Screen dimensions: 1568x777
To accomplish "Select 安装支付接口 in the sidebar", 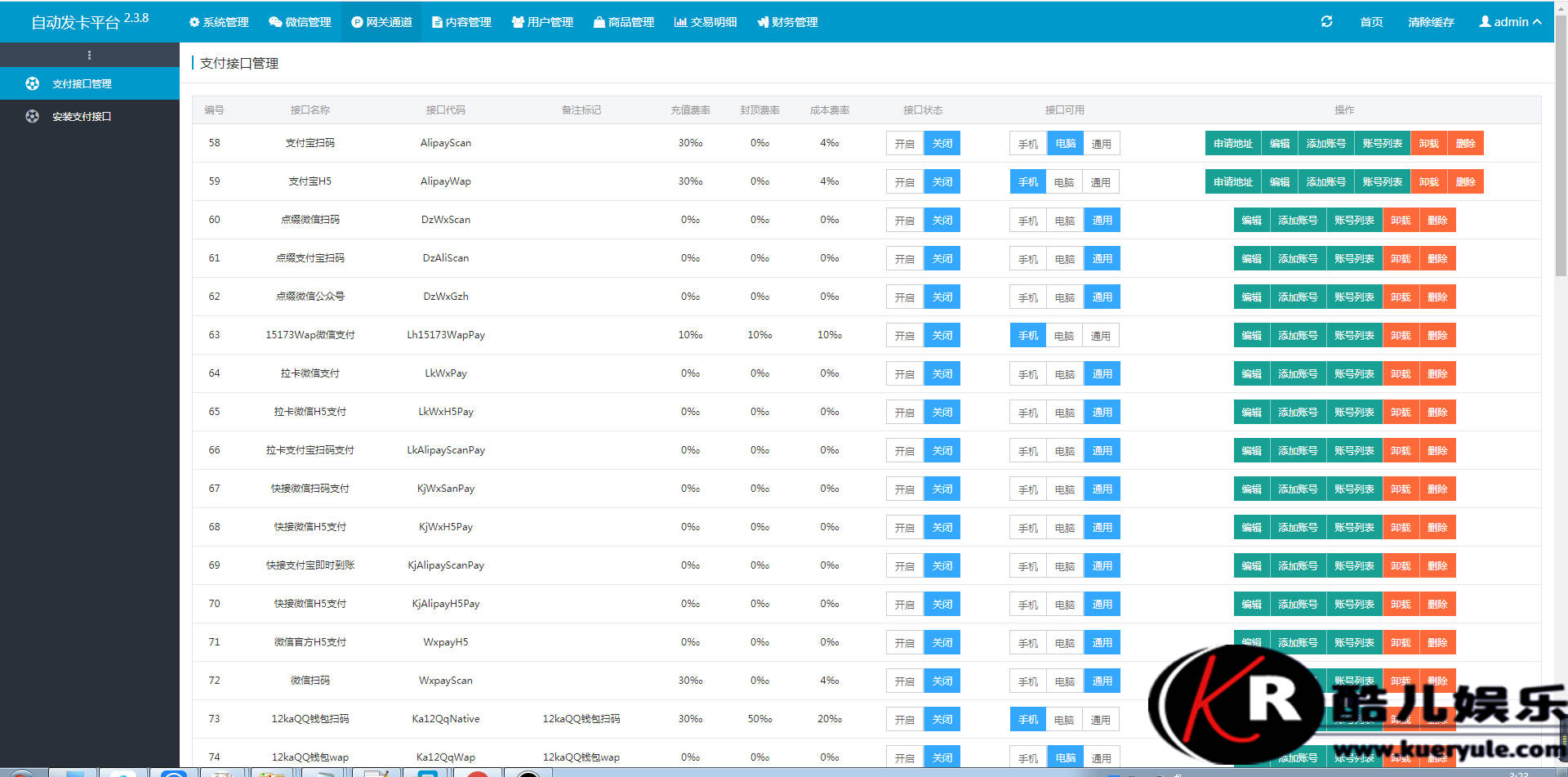I will pos(90,116).
